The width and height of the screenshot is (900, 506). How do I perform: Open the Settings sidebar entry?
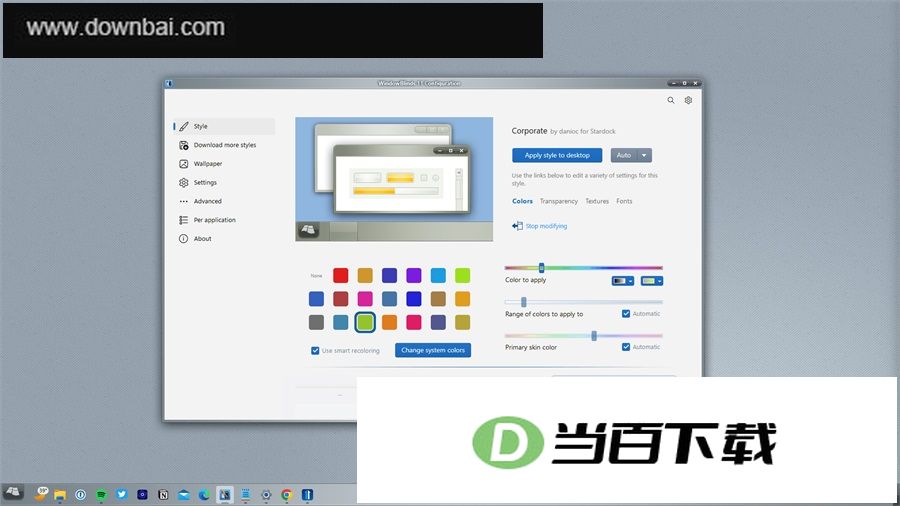[224, 182]
